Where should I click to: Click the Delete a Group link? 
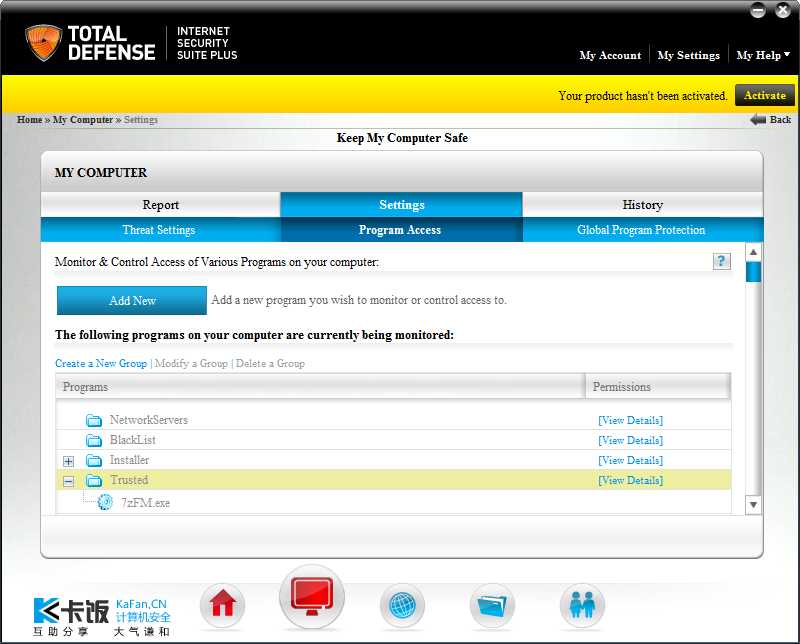coord(270,363)
